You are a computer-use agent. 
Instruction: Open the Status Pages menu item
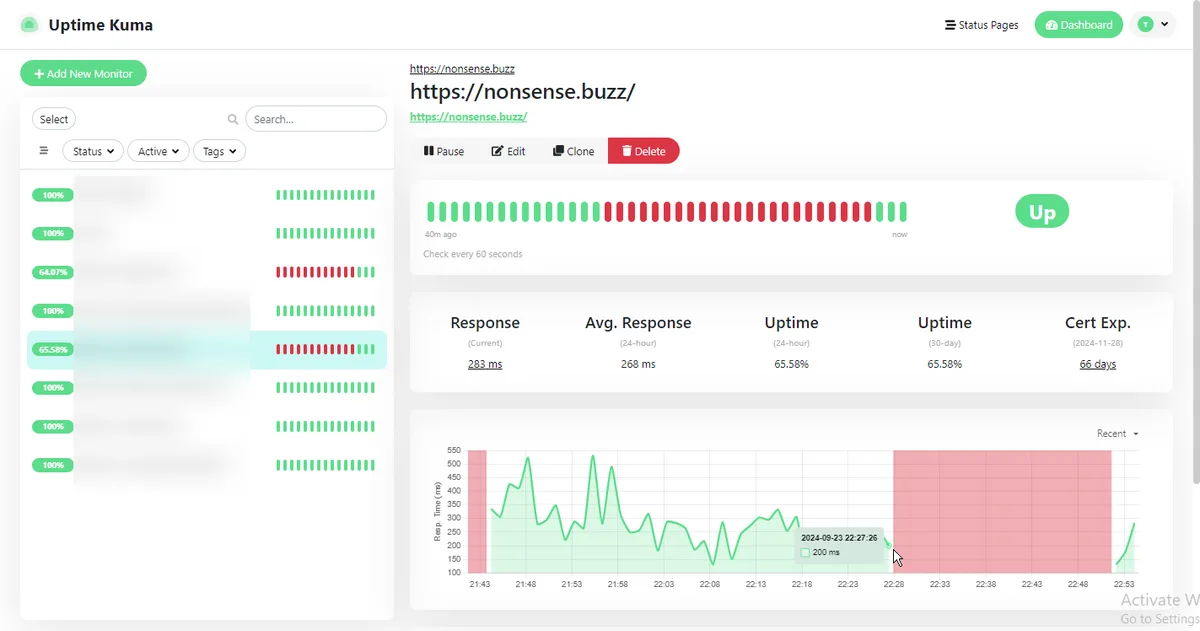(x=981, y=25)
